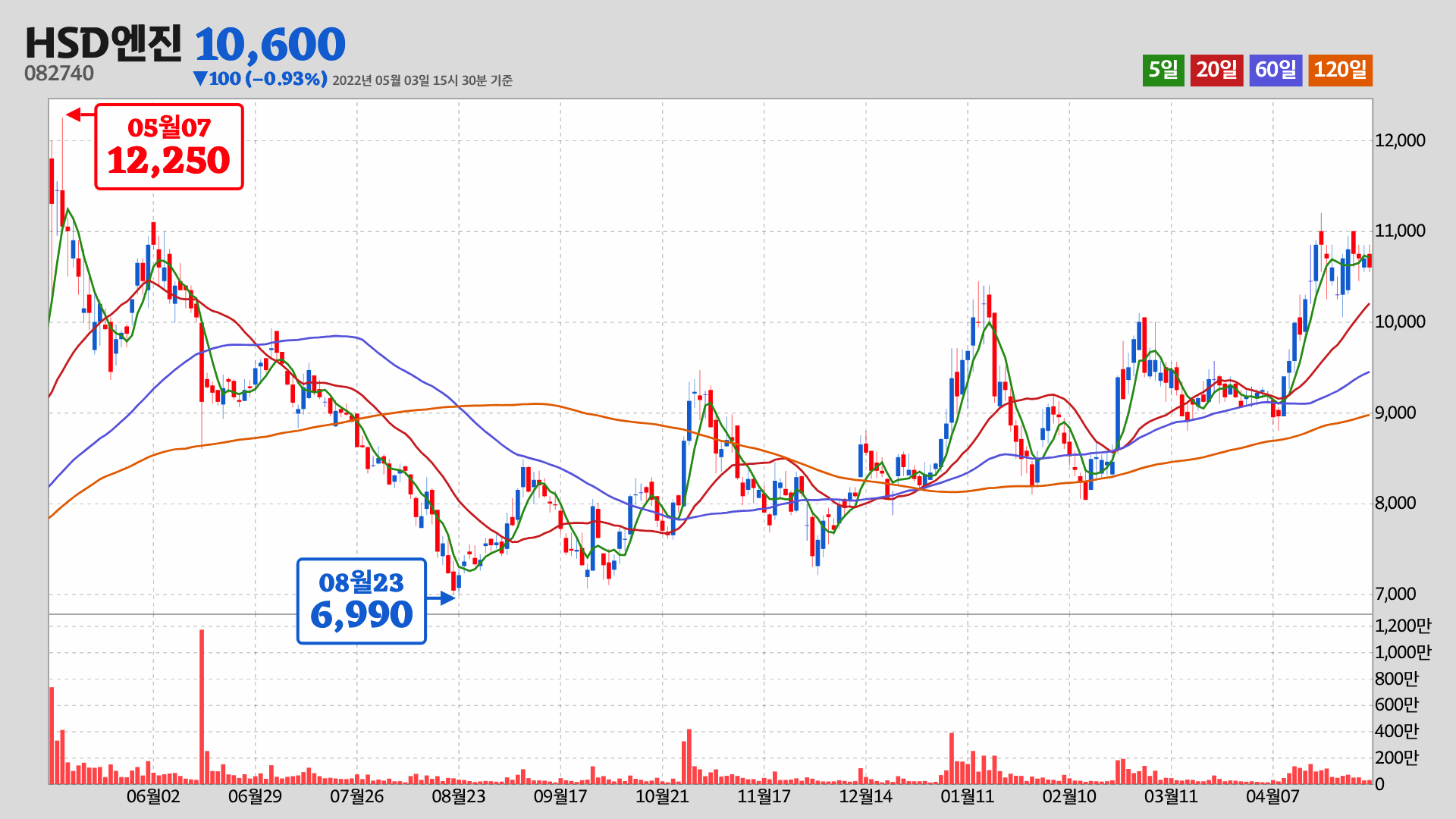The height and width of the screenshot is (819, 1456).
Task: Click the 04월07 date axis label
Action: (x=1272, y=796)
